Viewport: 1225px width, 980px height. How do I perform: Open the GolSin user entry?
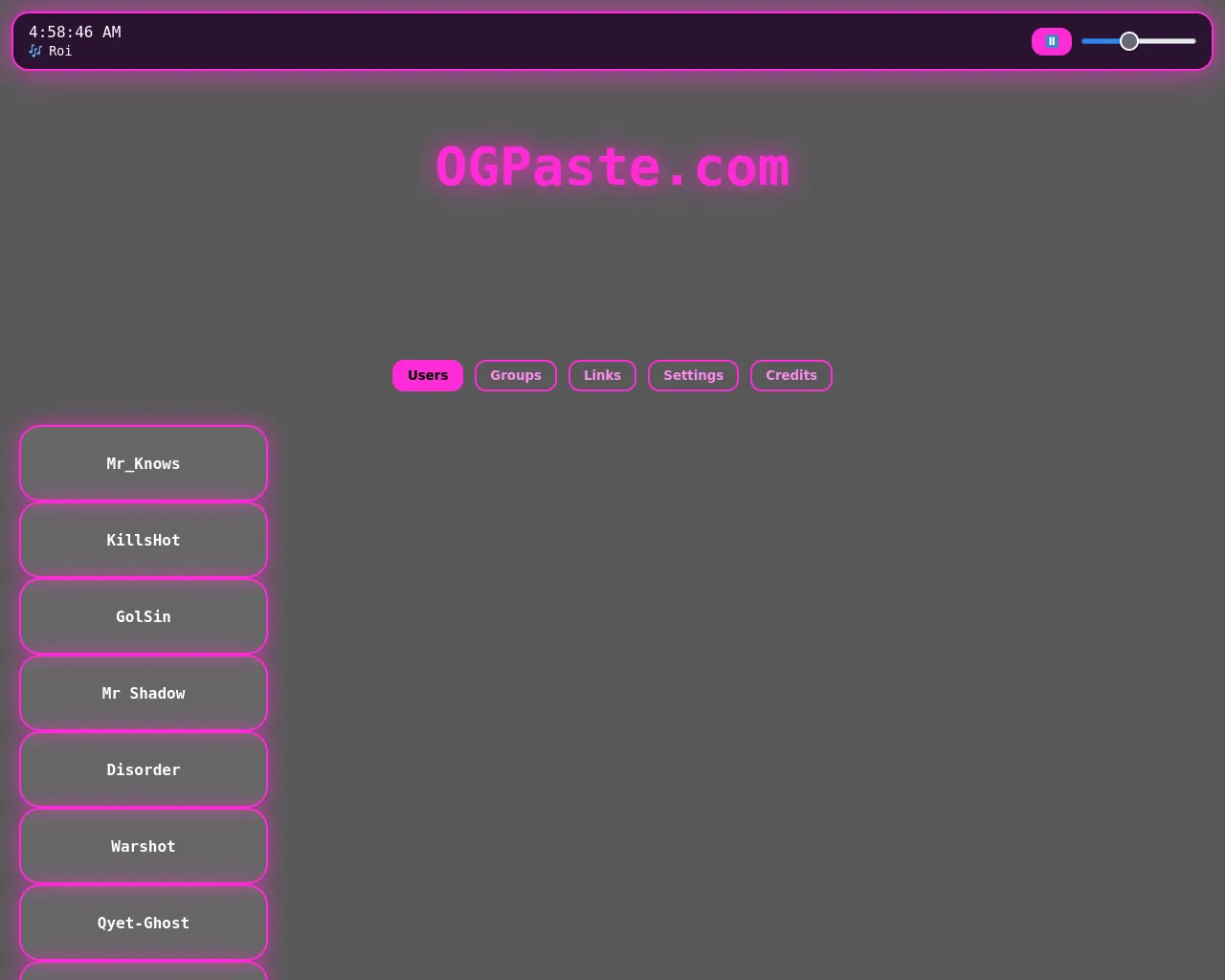[x=144, y=616]
